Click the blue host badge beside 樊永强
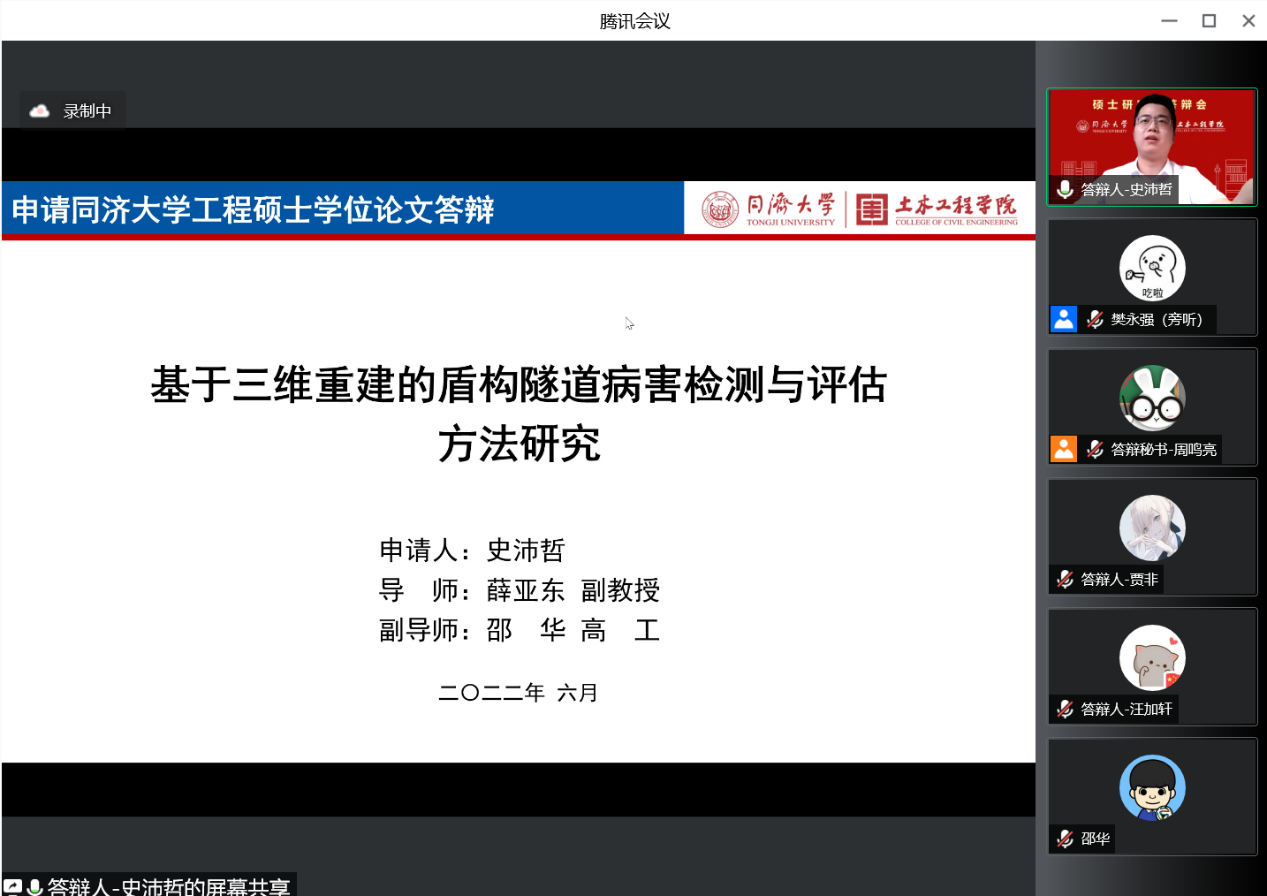Viewport: 1267px width, 896px height. click(1063, 319)
